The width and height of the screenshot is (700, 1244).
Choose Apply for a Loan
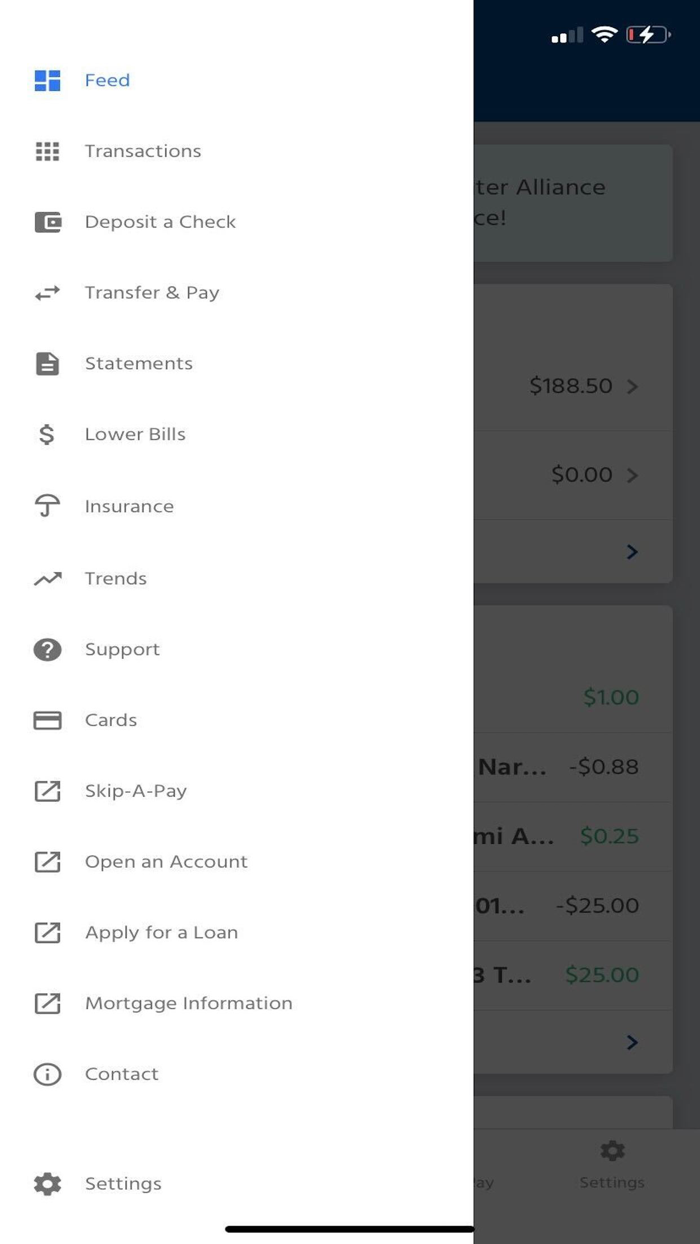coord(161,933)
